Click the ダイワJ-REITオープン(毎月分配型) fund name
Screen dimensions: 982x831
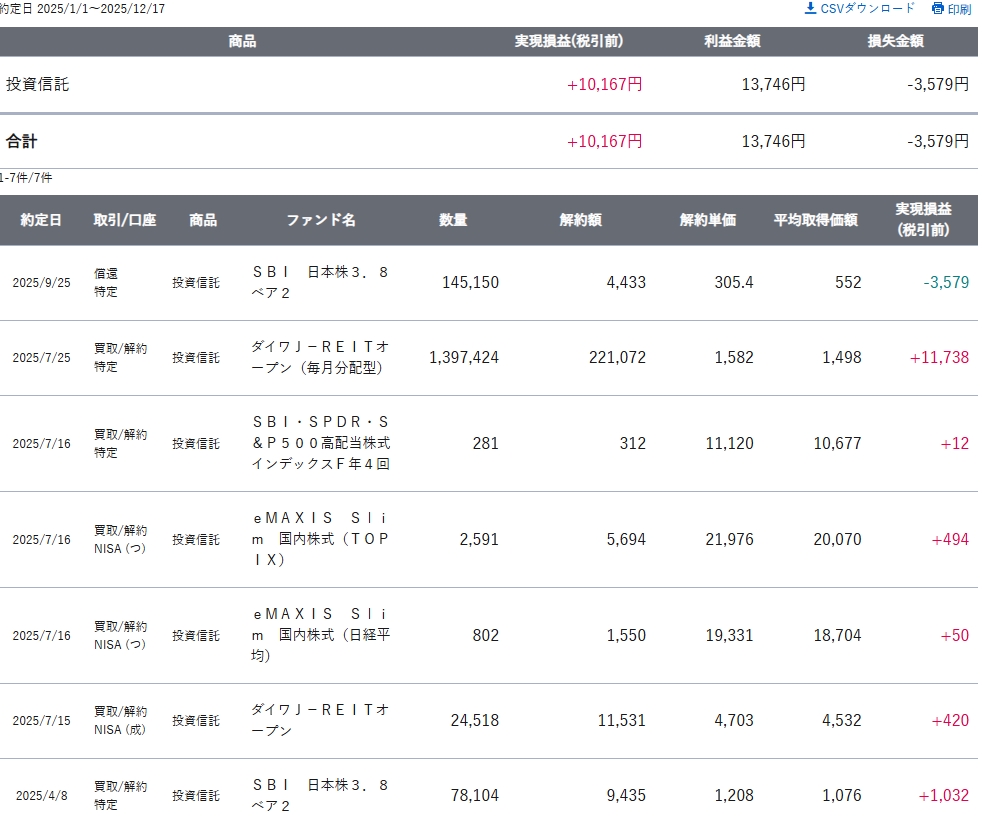[x=320, y=357]
